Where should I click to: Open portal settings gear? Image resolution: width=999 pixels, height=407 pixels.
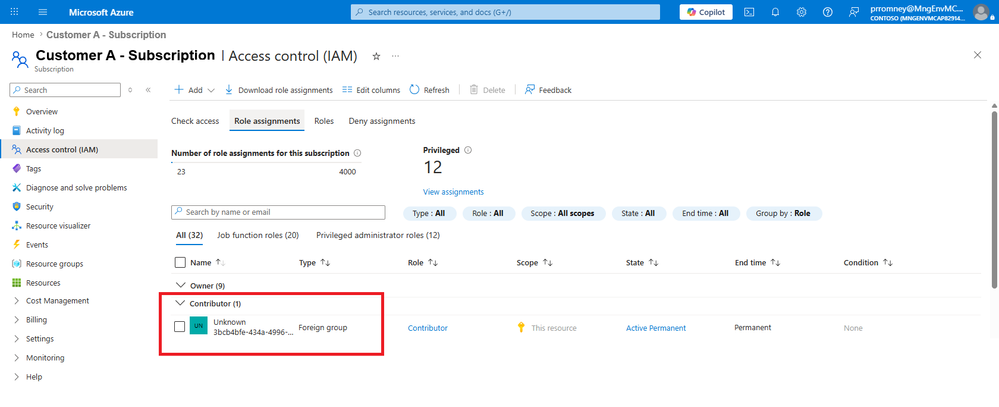(801, 12)
